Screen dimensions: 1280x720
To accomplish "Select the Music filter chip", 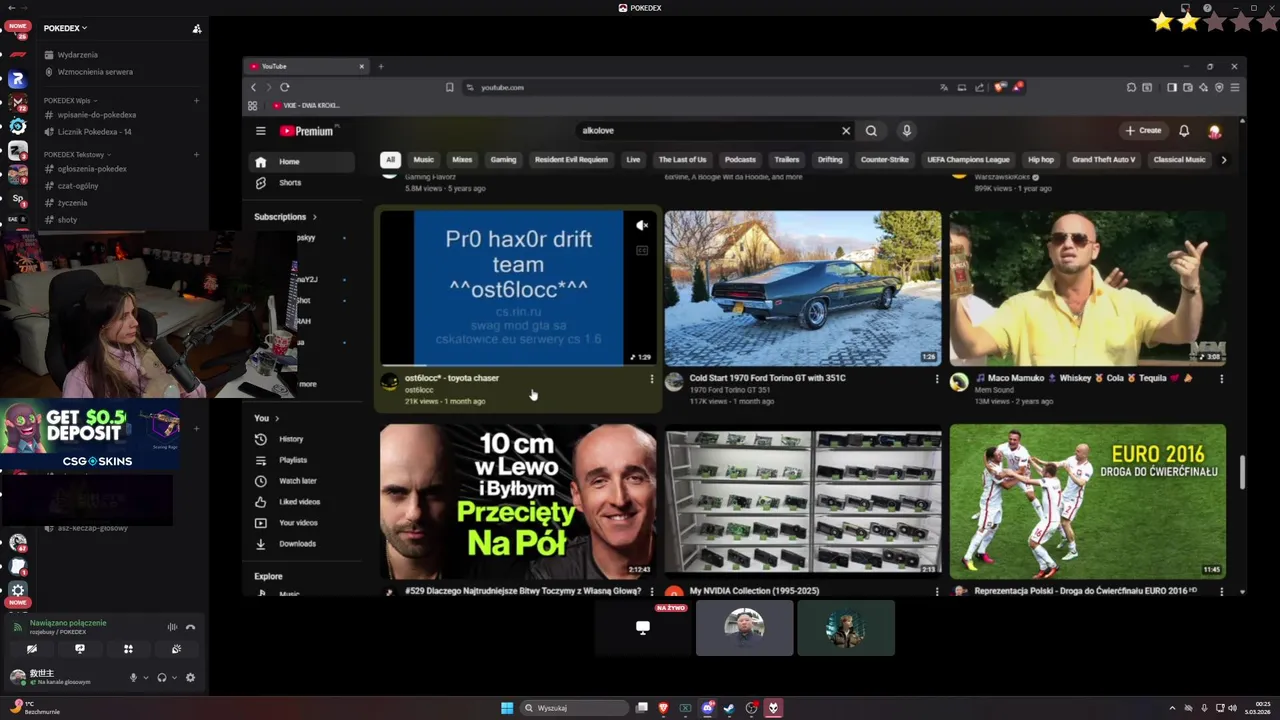I will [x=424, y=160].
